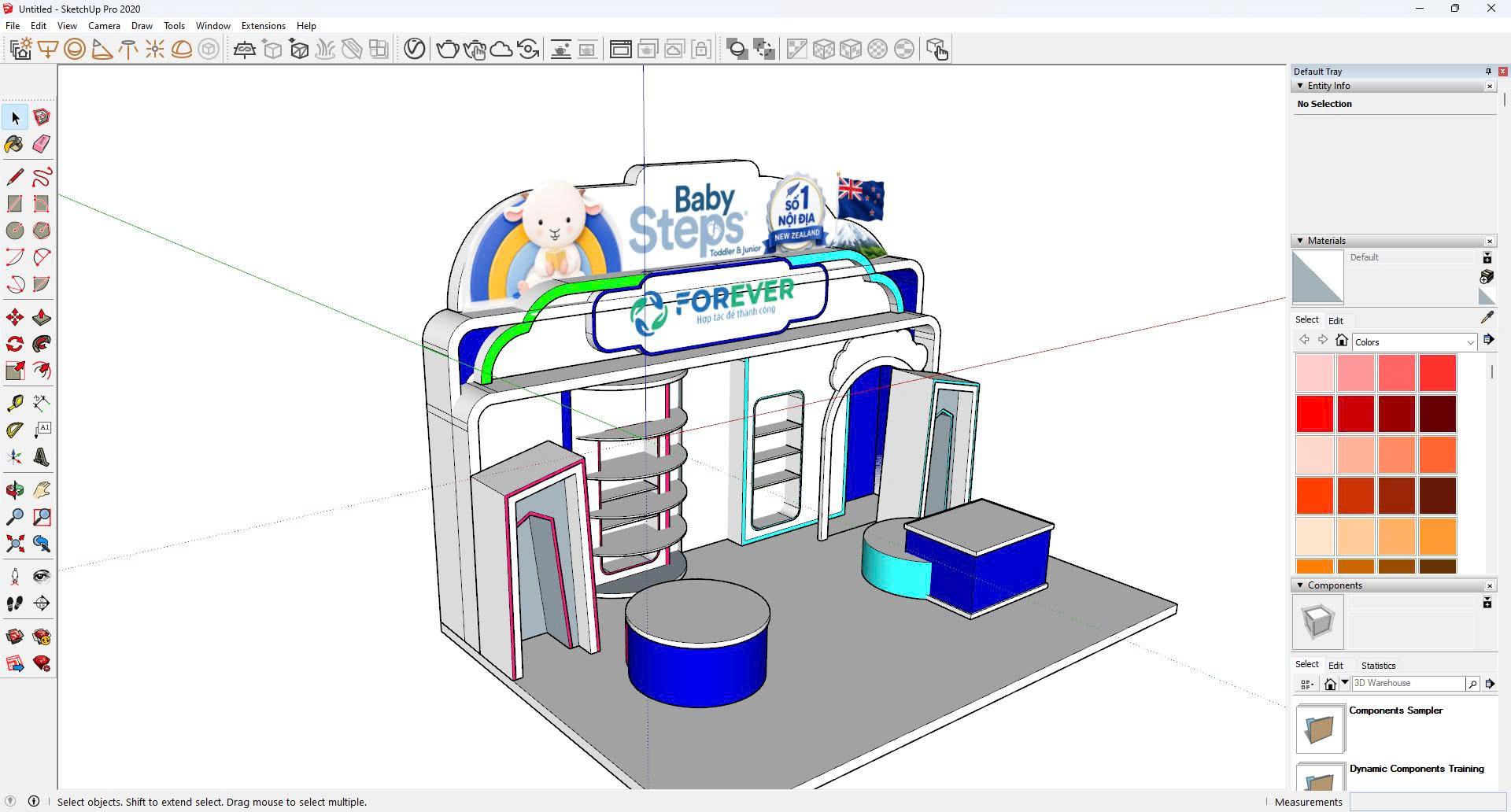The height and width of the screenshot is (812, 1511).
Task: Open Dynamic Components Training collection
Action: coord(1320,776)
